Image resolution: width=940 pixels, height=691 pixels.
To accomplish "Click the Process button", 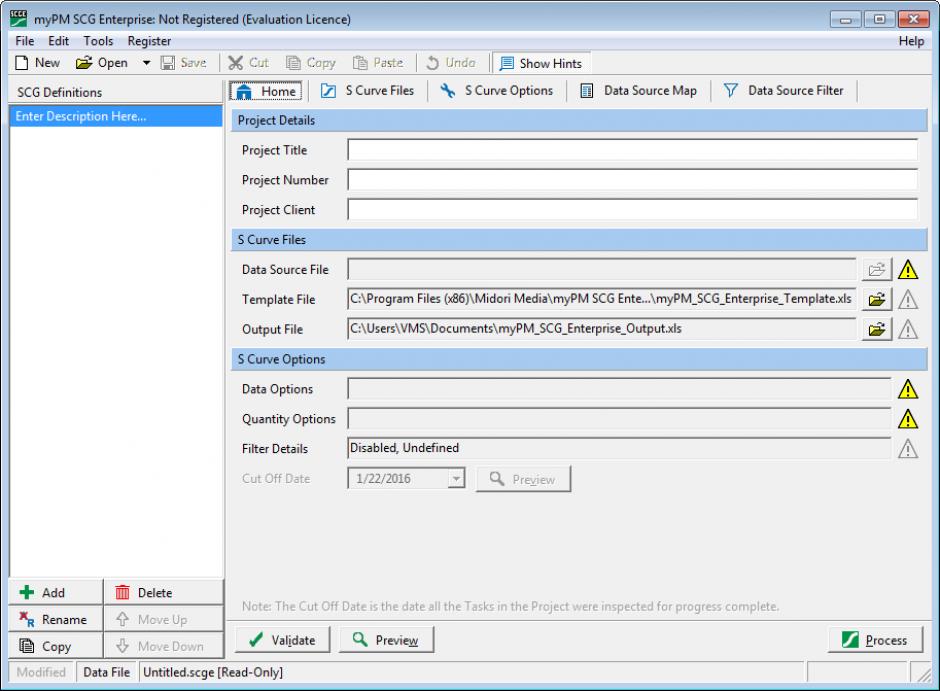I will click(x=875, y=640).
